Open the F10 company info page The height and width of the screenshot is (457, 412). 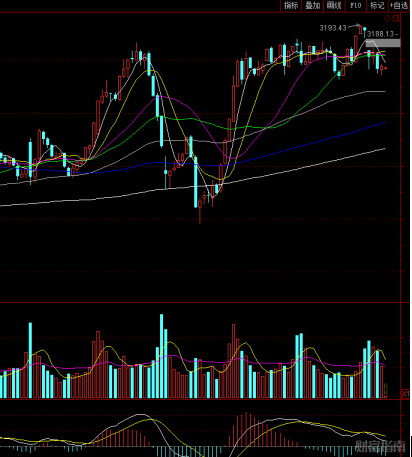click(x=355, y=5)
